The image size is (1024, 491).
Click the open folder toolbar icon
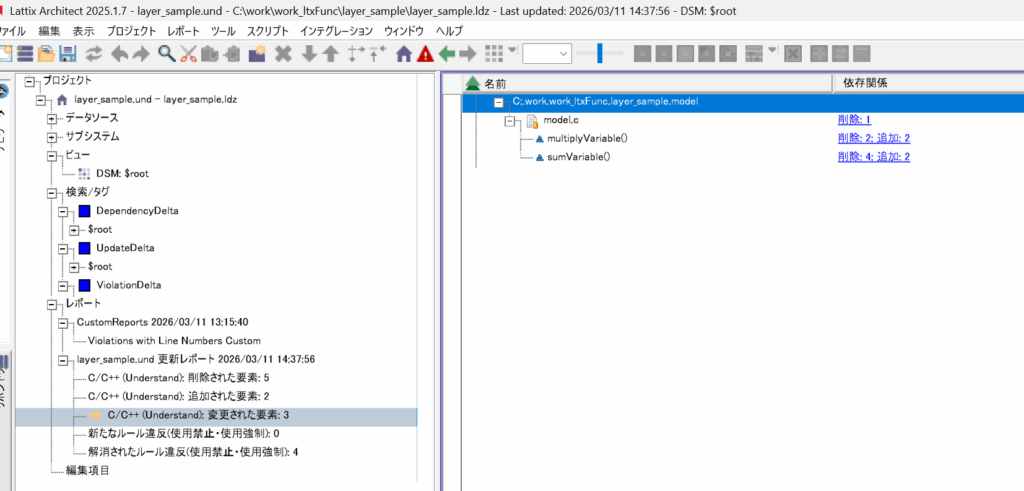click(x=46, y=53)
